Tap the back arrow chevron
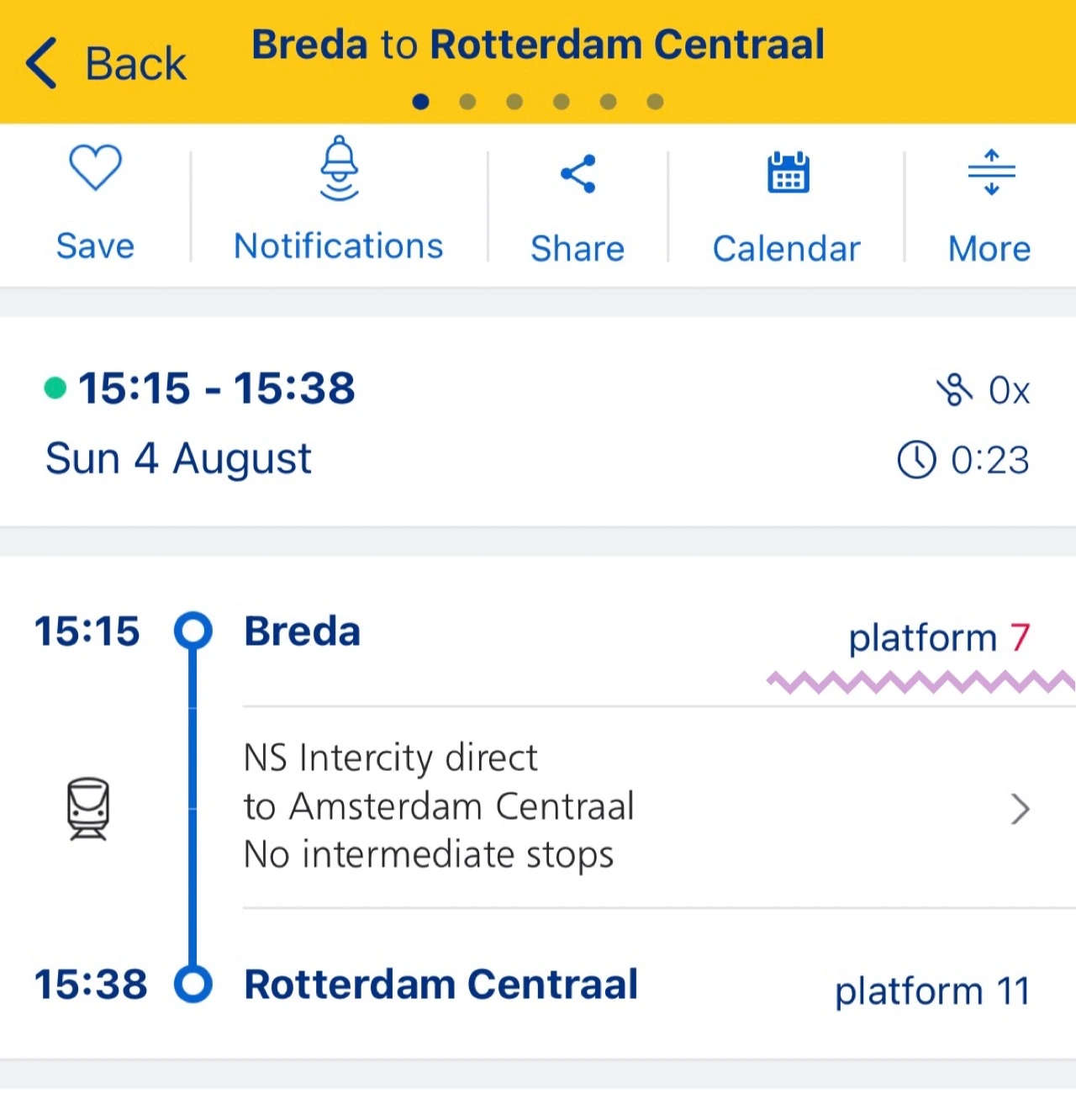The width and height of the screenshot is (1076, 1120). (x=41, y=63)
